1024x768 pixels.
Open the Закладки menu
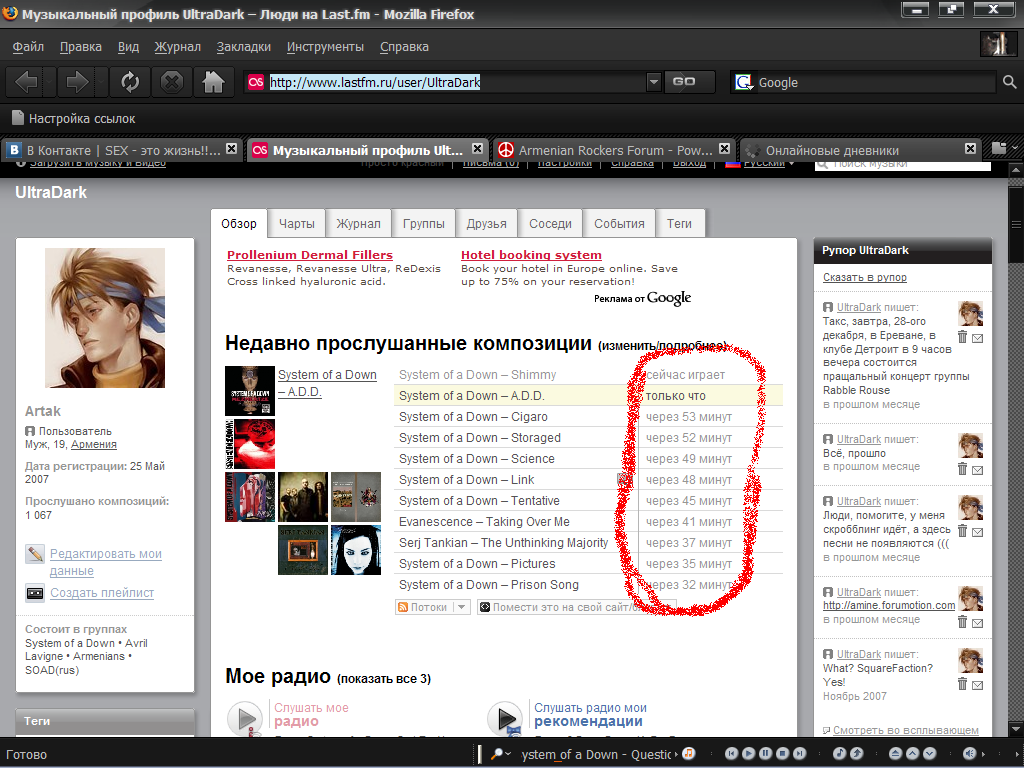coord(244,47)
